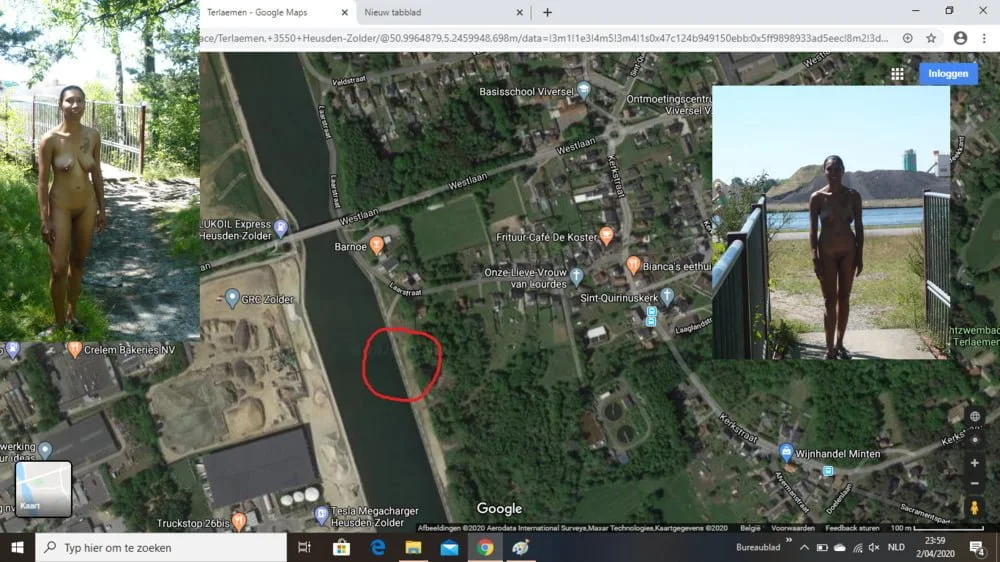Select the Onze-Lieve-Vrouw van Lourdes marker

(x=576, y=276)
